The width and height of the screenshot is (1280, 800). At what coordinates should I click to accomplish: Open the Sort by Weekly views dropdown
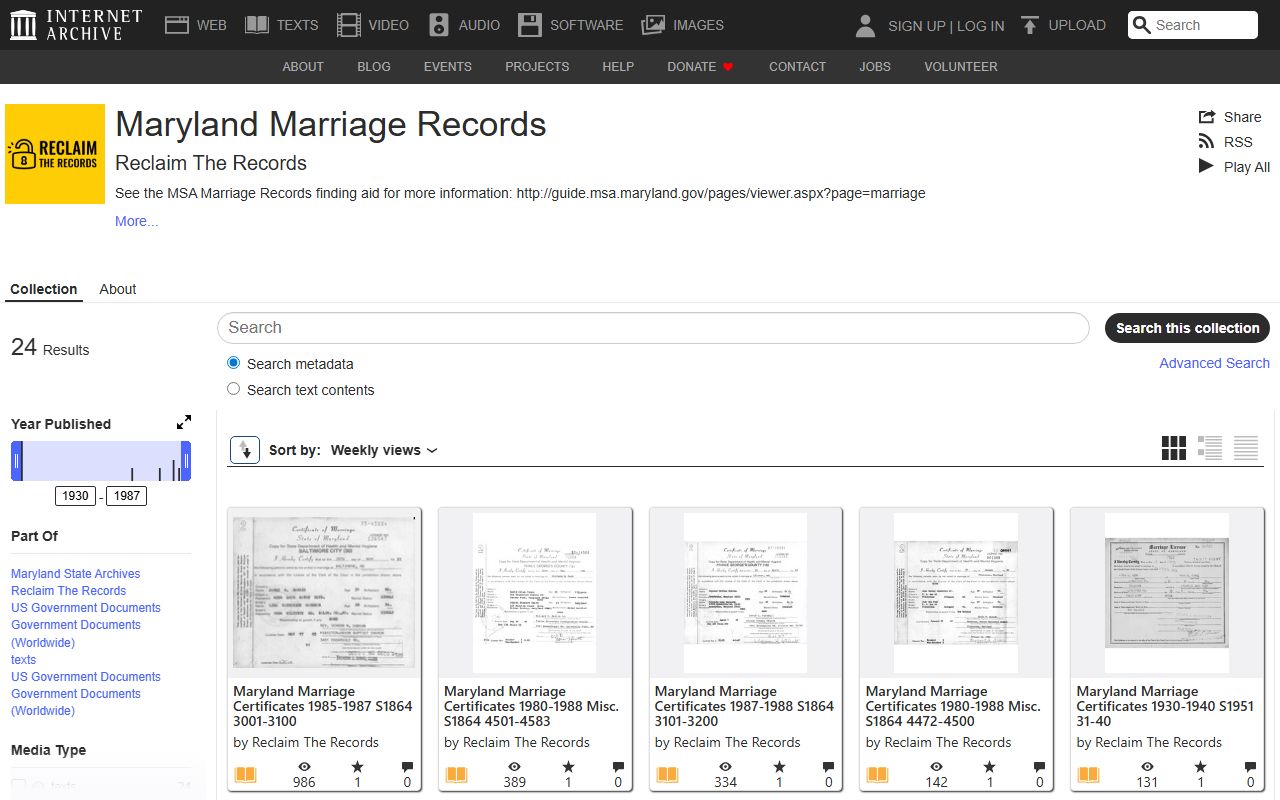[x=384, y=450]
